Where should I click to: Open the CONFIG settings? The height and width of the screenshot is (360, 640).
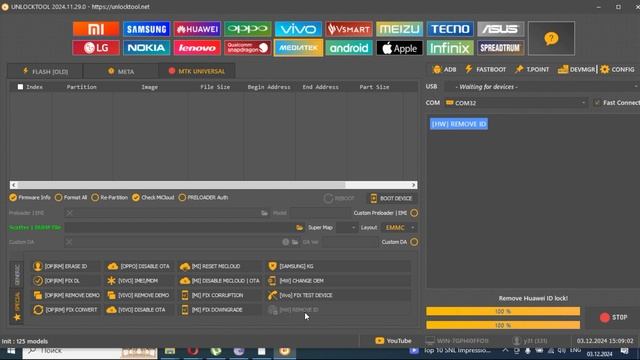click(x=618, y=69)
